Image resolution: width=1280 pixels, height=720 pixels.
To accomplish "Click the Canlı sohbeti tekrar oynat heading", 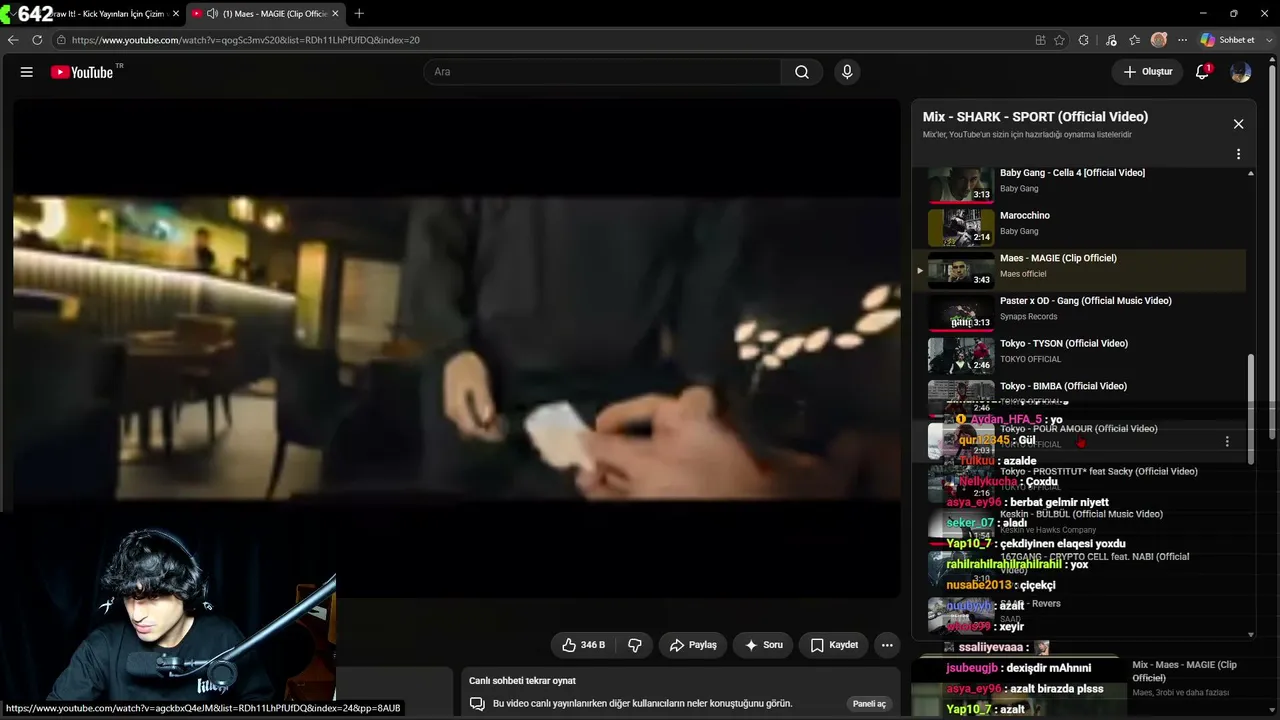I will point(522,681).
